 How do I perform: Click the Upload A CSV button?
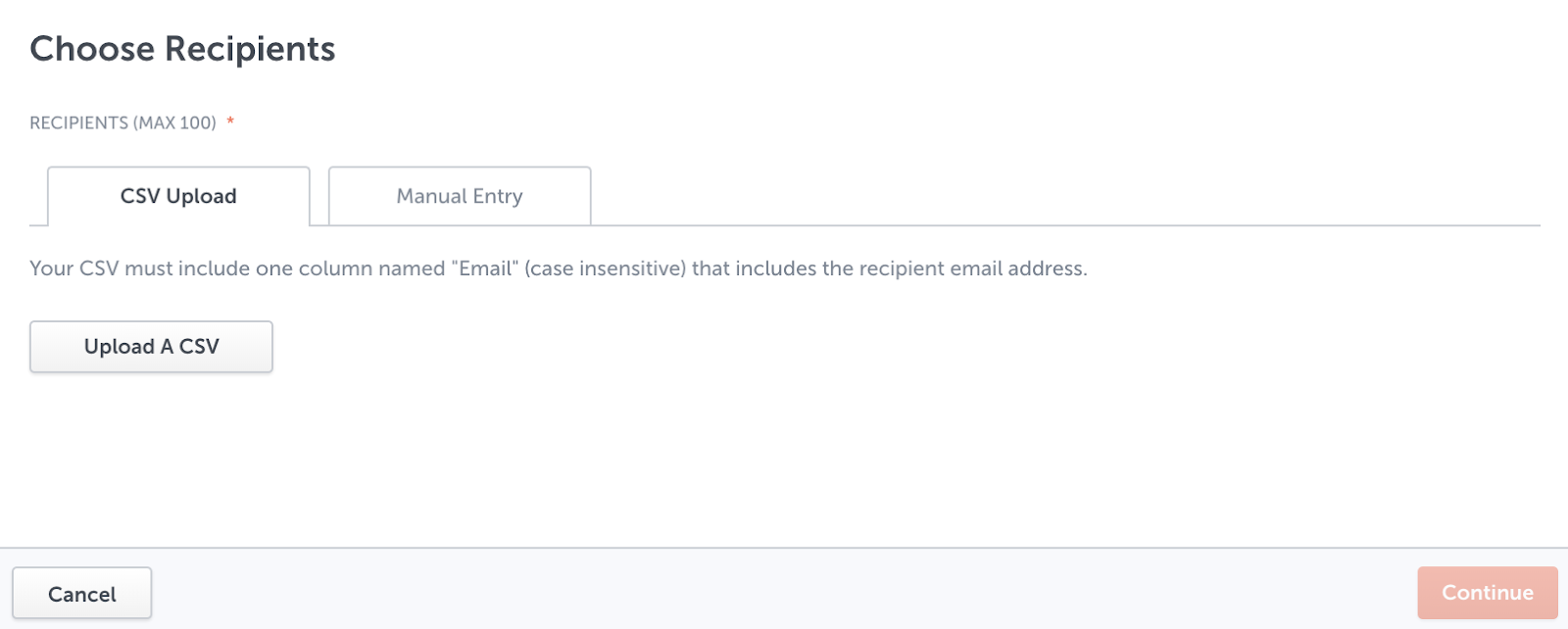(x=151, y=347)
